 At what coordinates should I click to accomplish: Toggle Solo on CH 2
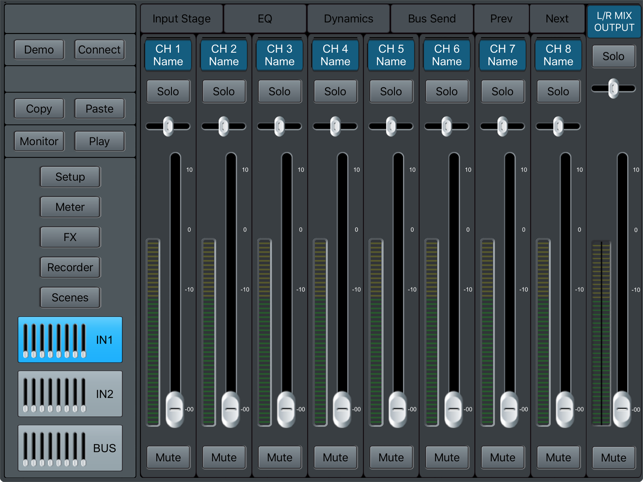(224, 91)
